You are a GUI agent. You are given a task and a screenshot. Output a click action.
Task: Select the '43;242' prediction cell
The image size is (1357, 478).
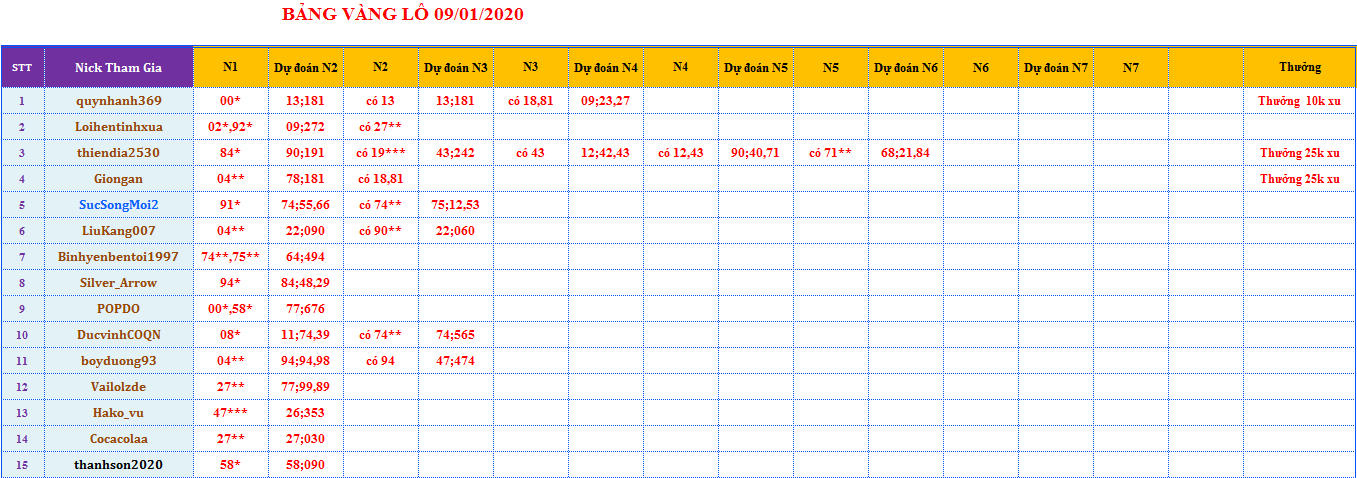point(456,153)
